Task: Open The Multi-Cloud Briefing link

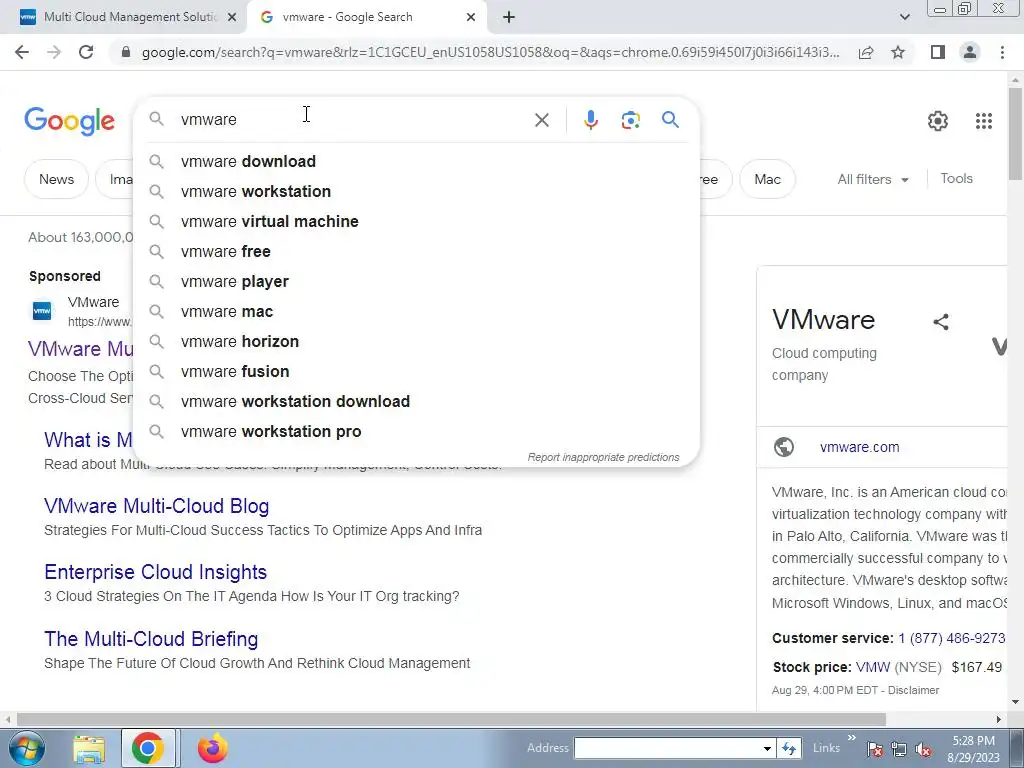Action: tap(151, 639)
